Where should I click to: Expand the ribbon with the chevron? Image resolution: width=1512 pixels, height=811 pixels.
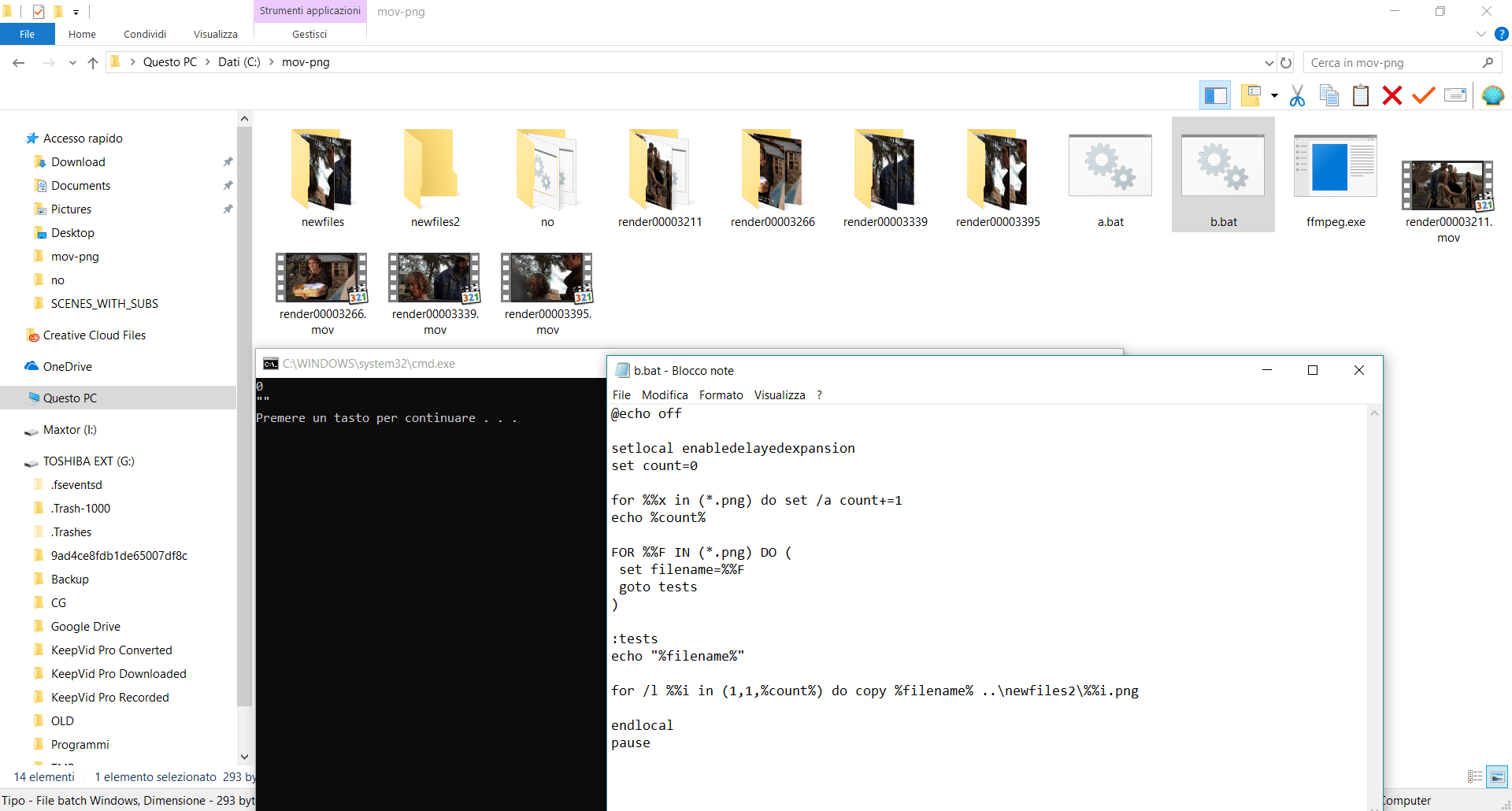[x=1480, y=34]
